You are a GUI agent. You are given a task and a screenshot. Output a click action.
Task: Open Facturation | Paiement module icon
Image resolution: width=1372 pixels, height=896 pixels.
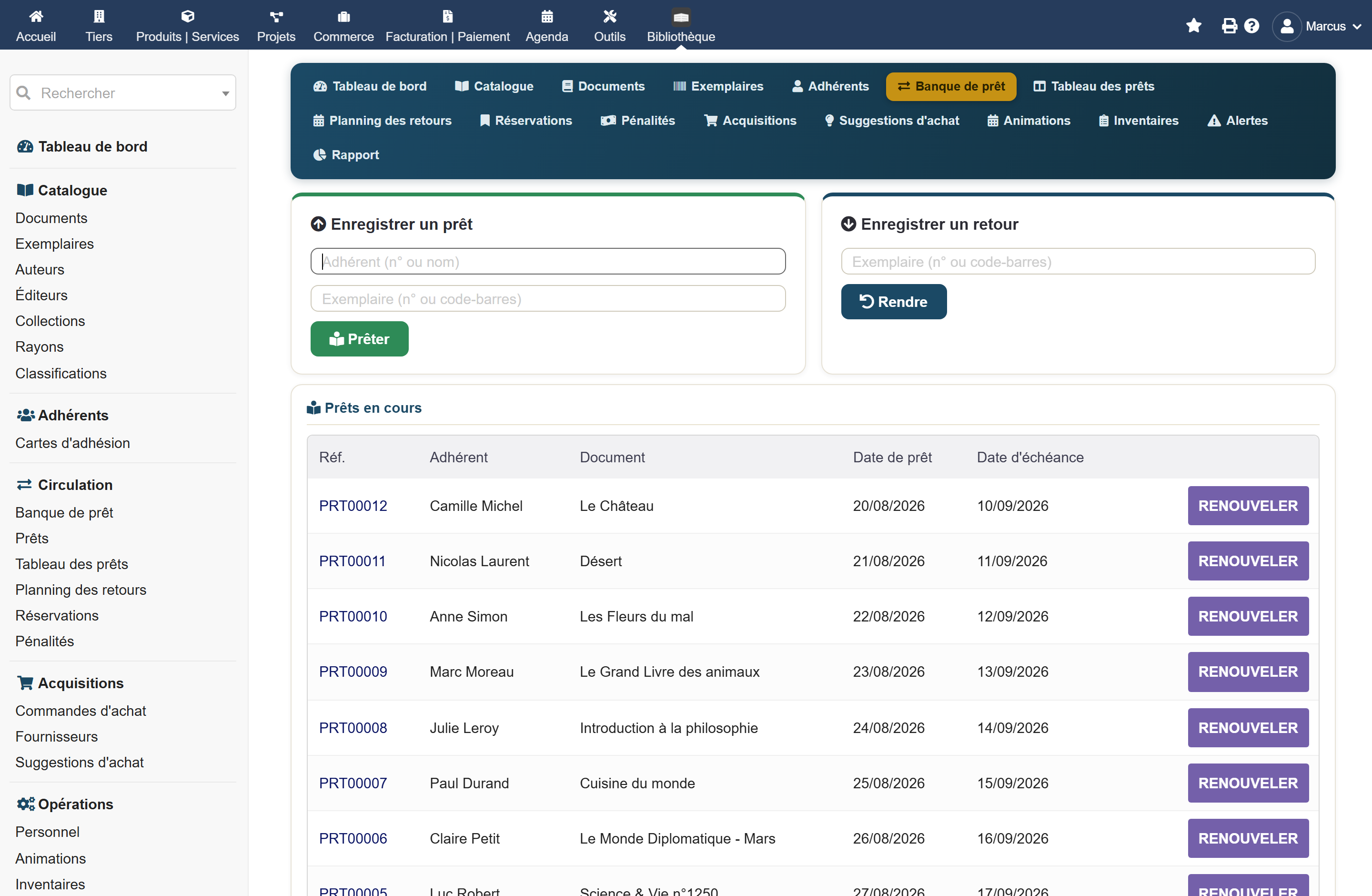point(447,17)
